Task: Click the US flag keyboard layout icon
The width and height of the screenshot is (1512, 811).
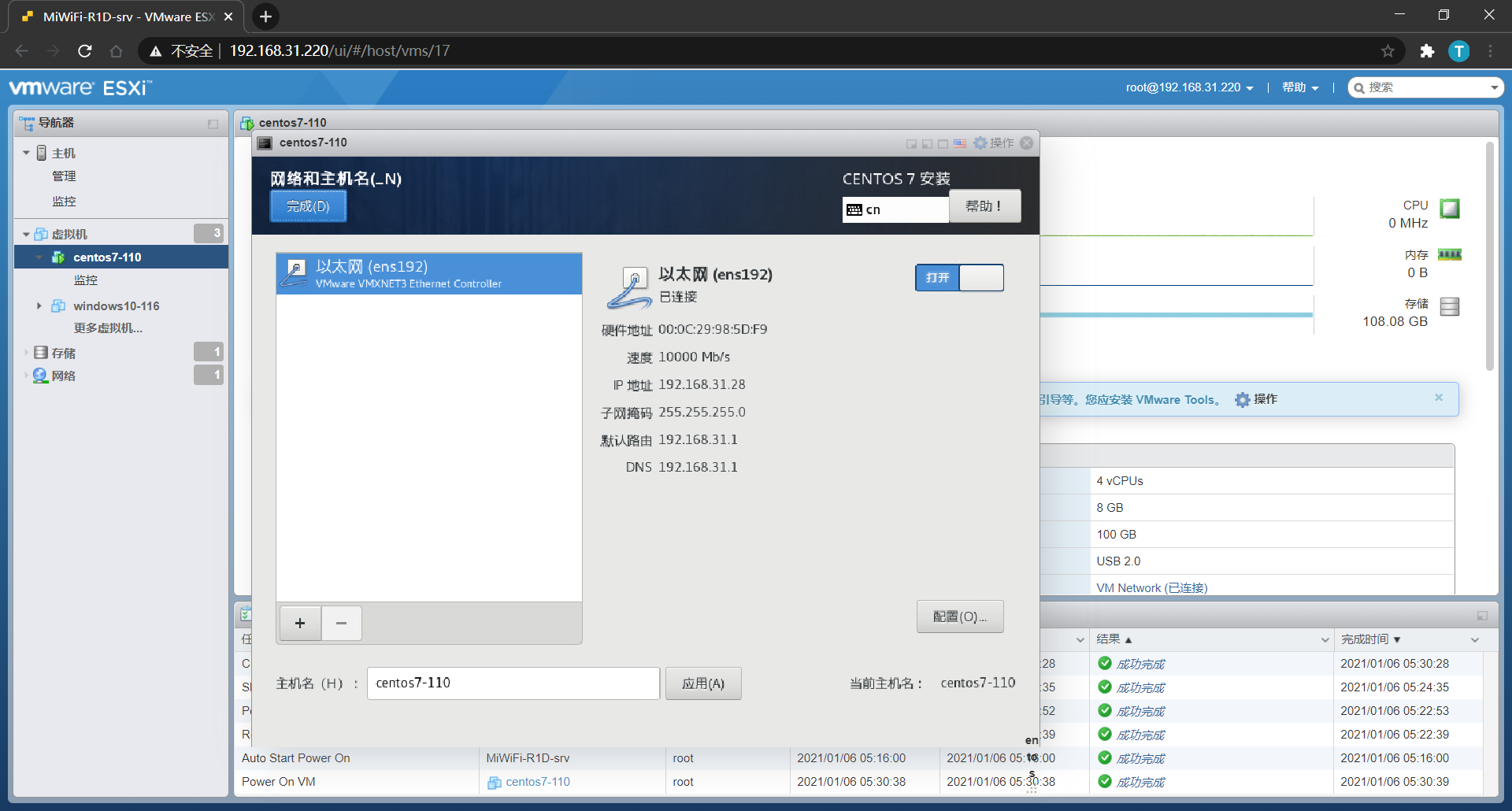Action: (959, 143)
